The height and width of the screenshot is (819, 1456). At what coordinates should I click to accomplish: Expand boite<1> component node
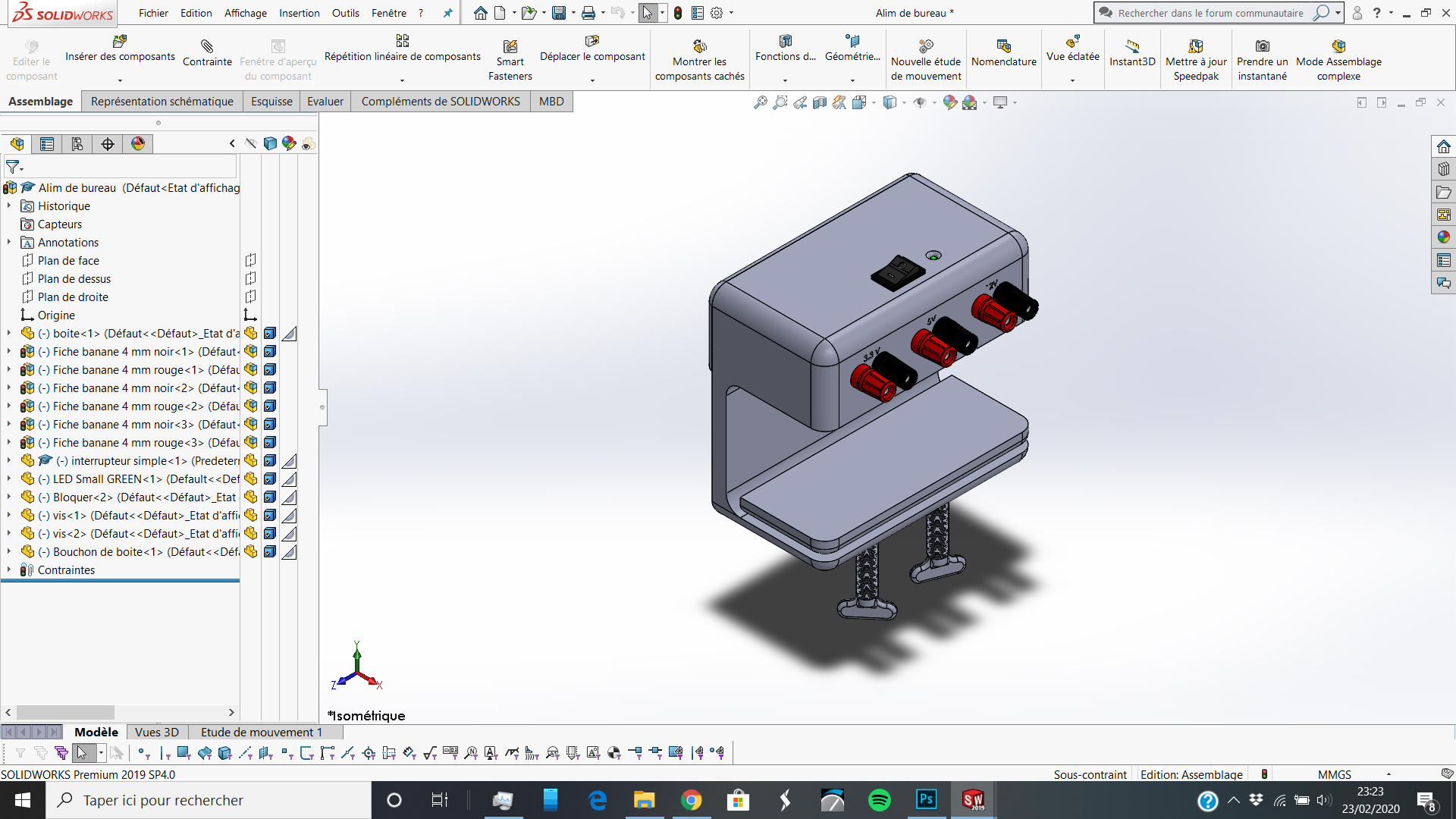(x=8, y=334)
